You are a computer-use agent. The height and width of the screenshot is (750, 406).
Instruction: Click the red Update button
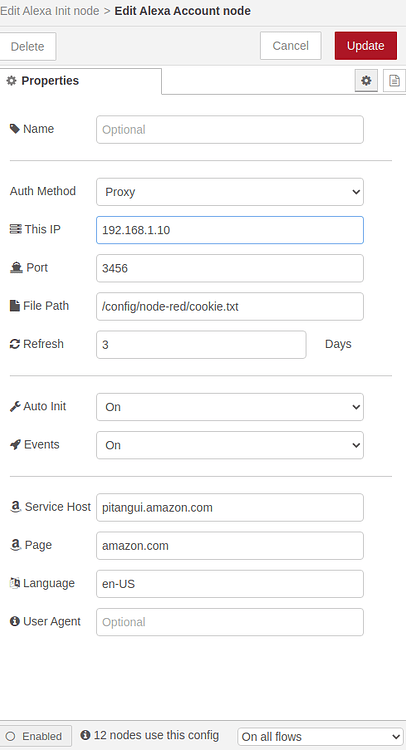[366, 46]
